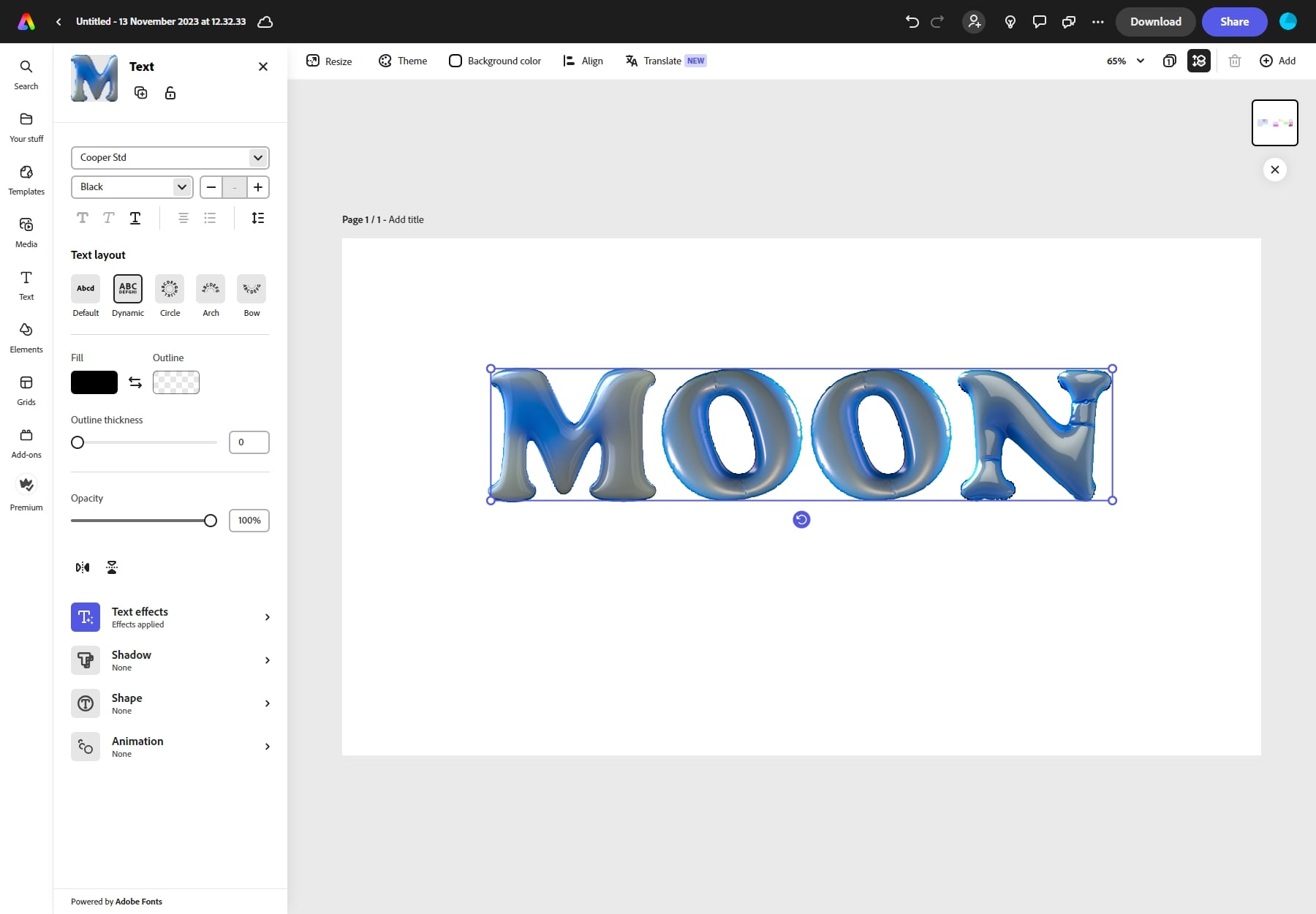The height and width of the screenshot is (914, 1316).
Task: Lock the selected text element
Action: [170, 93]
